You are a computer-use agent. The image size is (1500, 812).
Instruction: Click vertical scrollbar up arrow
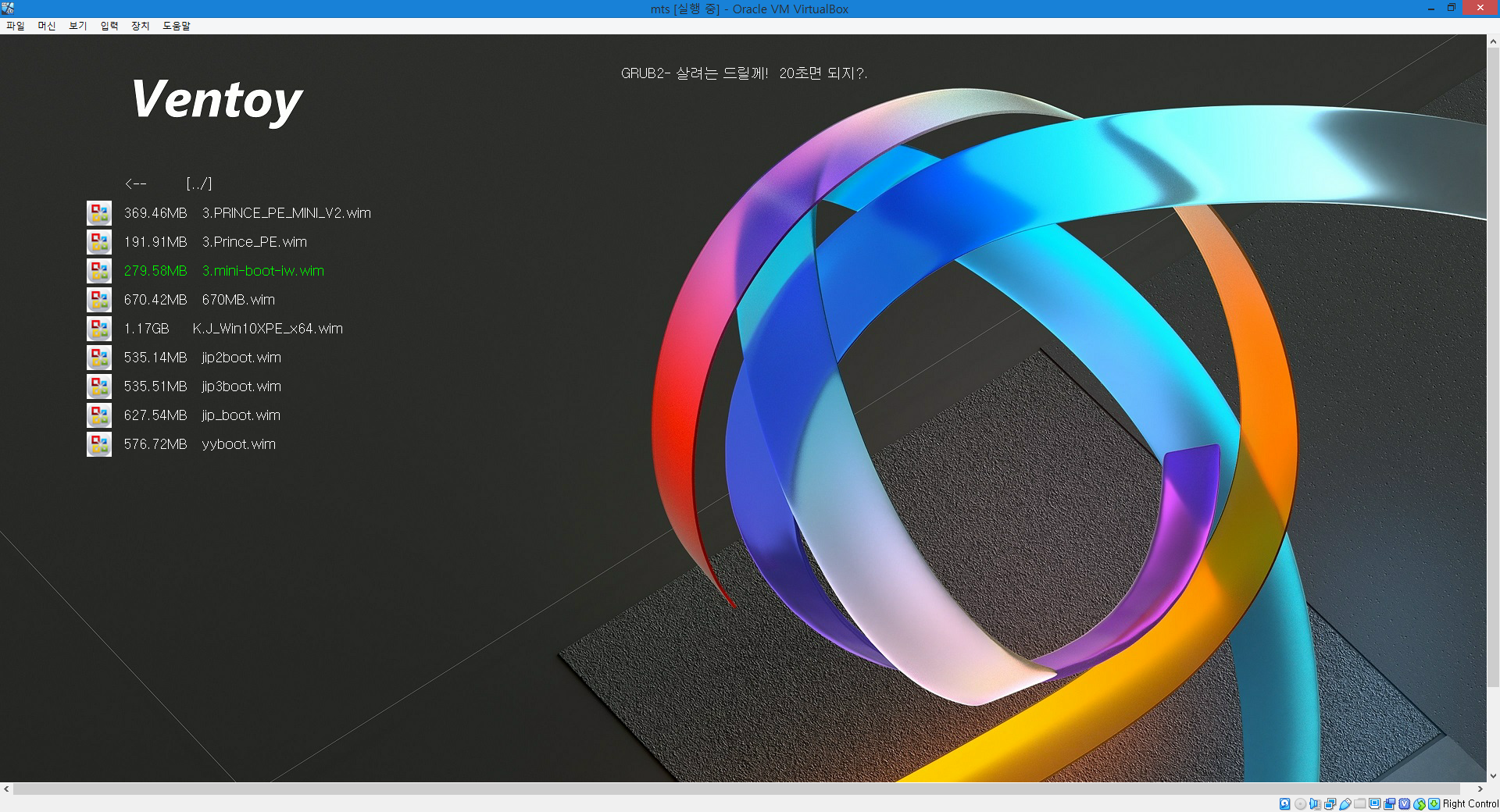click(1493, 41)
